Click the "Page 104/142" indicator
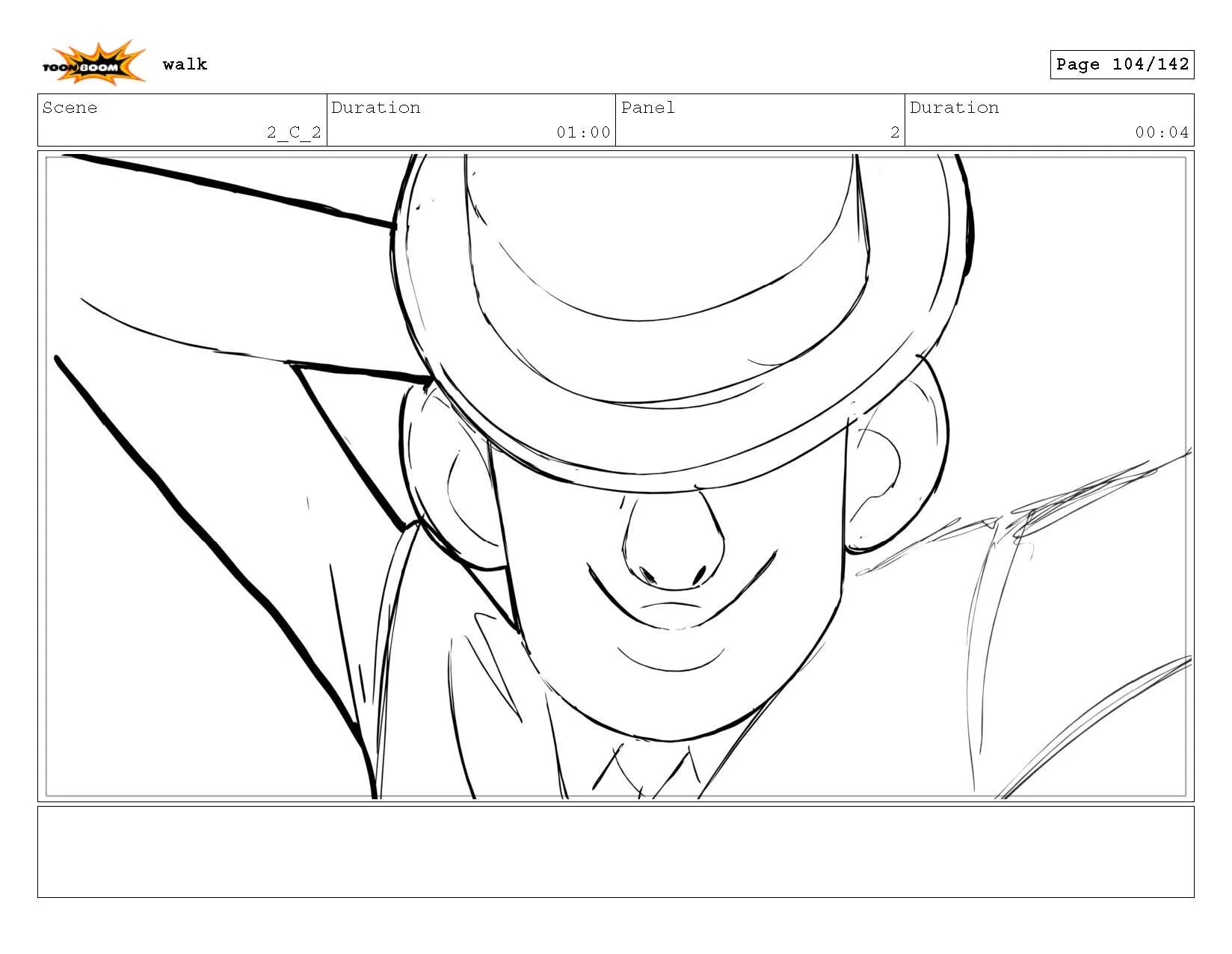The width and height of the screenshot is (1232, 954). (1122, 64)
